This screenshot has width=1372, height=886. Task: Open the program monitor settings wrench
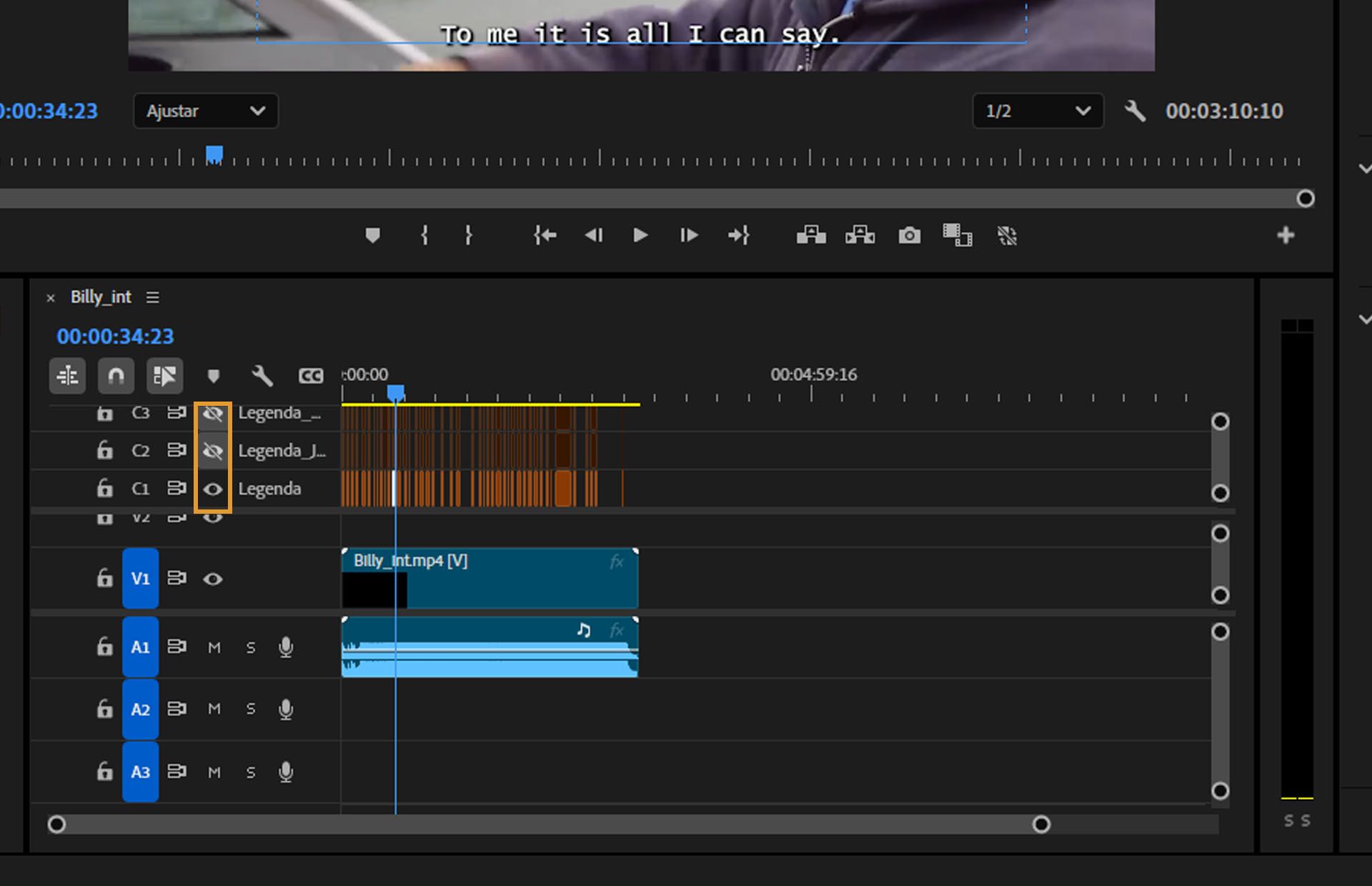(x=1135, y=111)
